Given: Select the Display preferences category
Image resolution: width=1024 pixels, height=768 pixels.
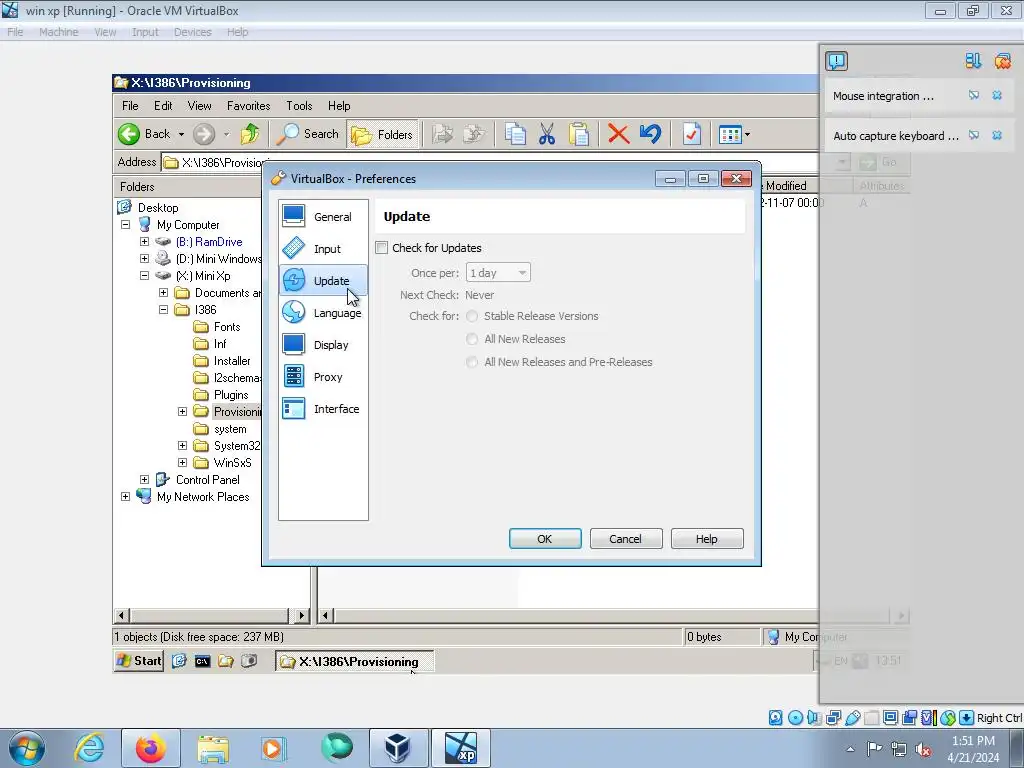Looking at the screenshot, I should click(x=323, y=344).
